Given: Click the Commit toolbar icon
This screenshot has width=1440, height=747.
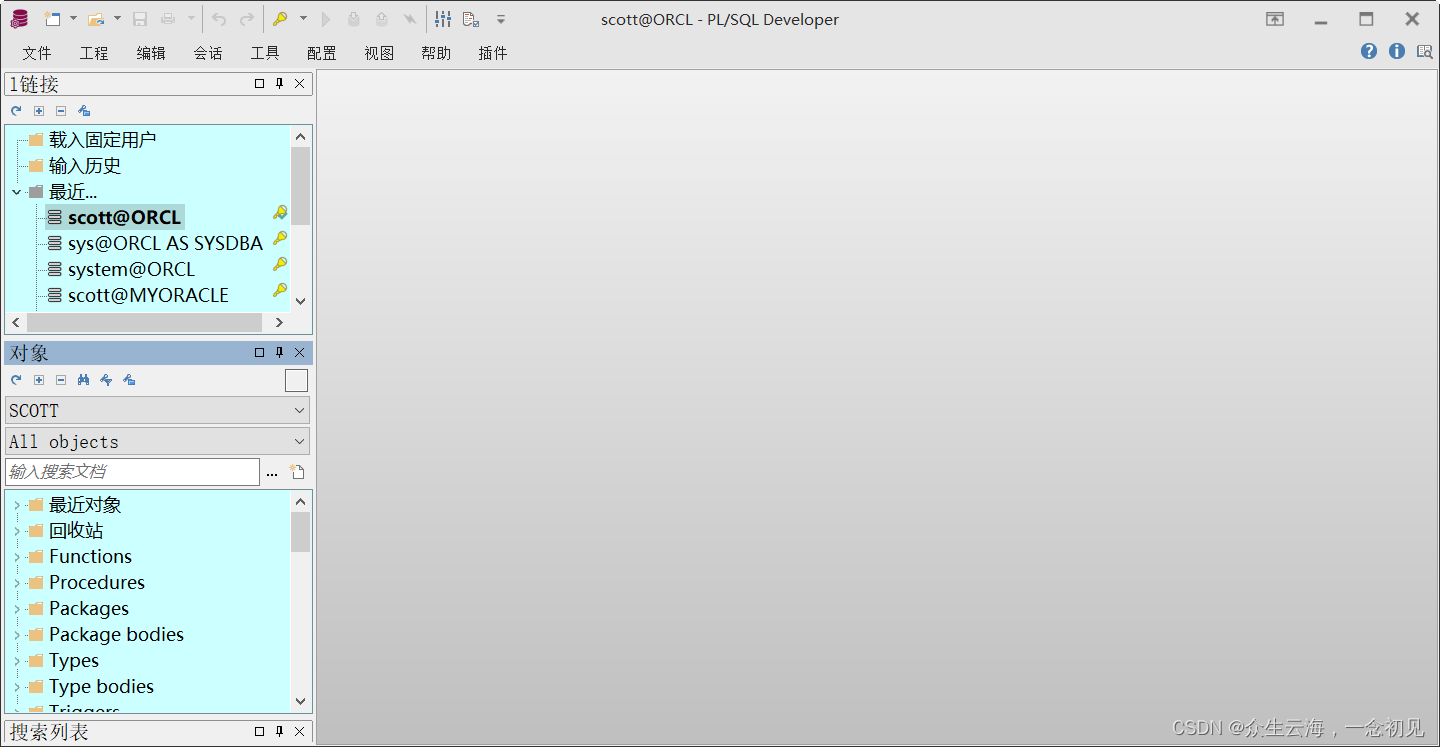Looking at the screenshot, I should click(x=354, y=19).
